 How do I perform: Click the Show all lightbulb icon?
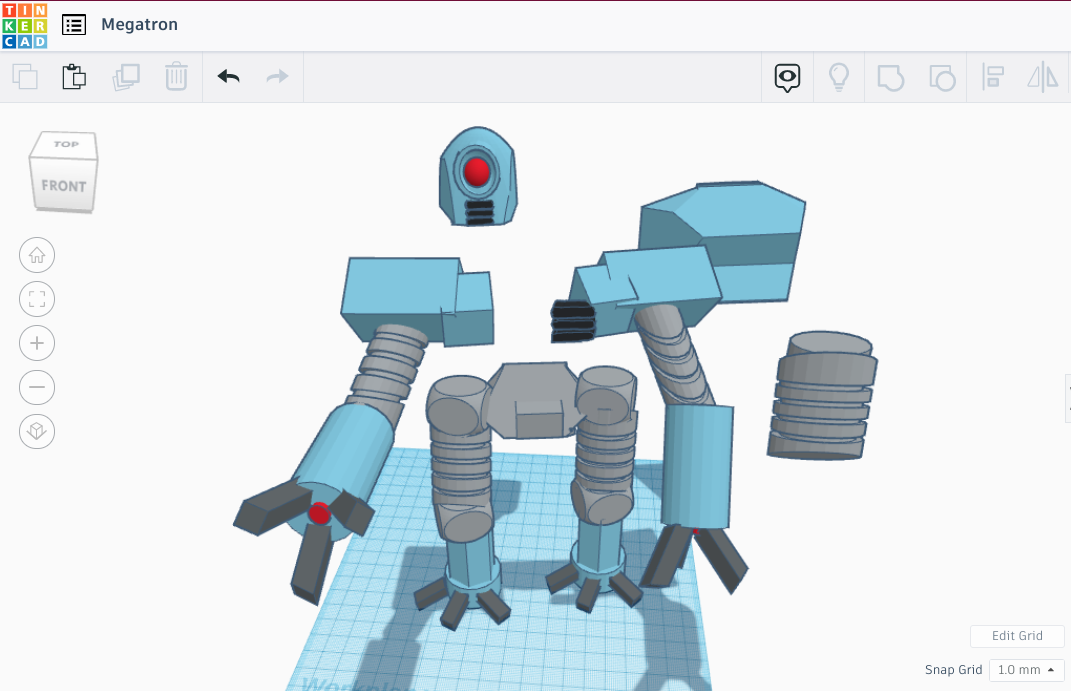(839, 77)
